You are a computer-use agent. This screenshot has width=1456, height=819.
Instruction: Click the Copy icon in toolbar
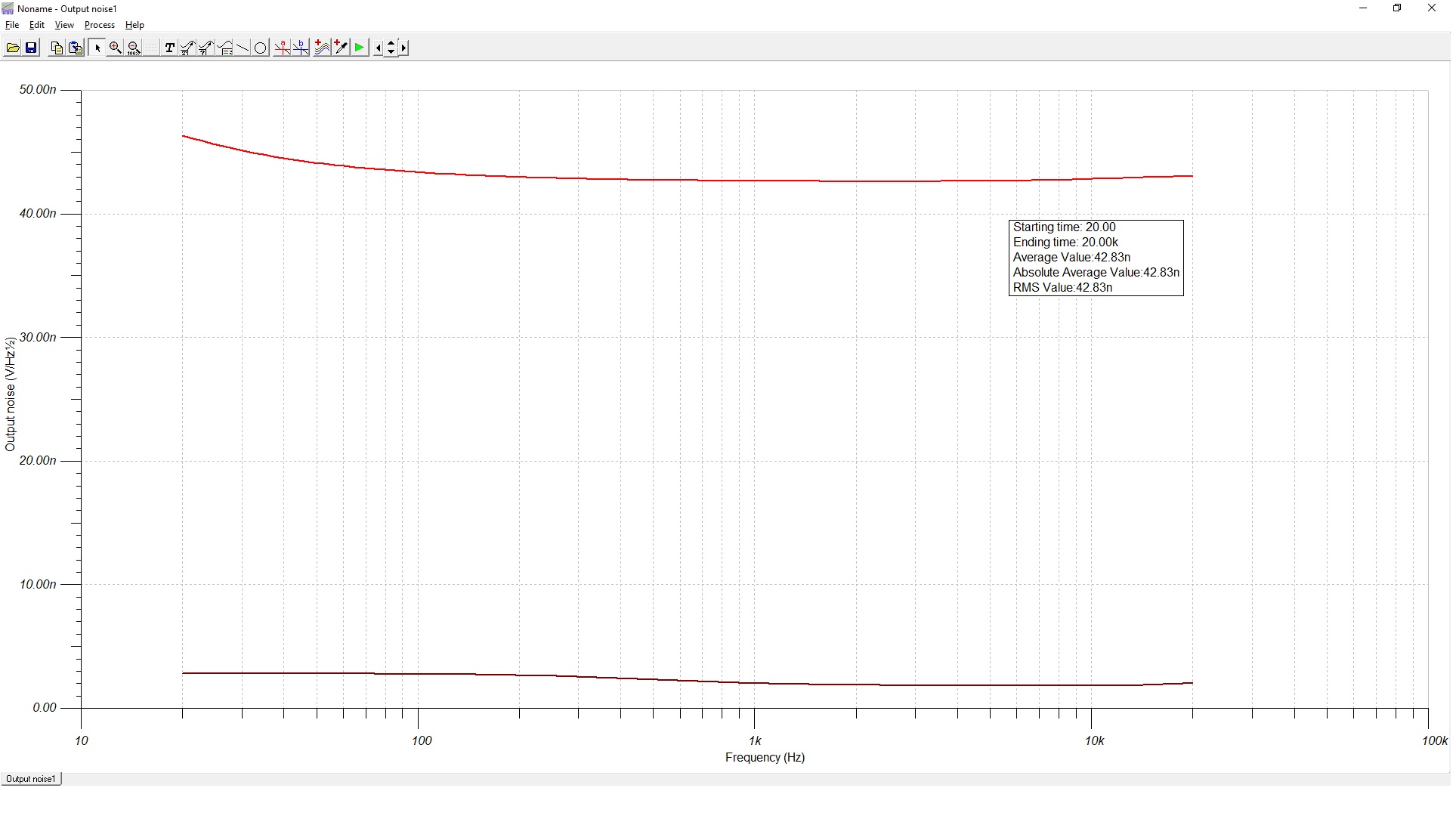point(57,48)
